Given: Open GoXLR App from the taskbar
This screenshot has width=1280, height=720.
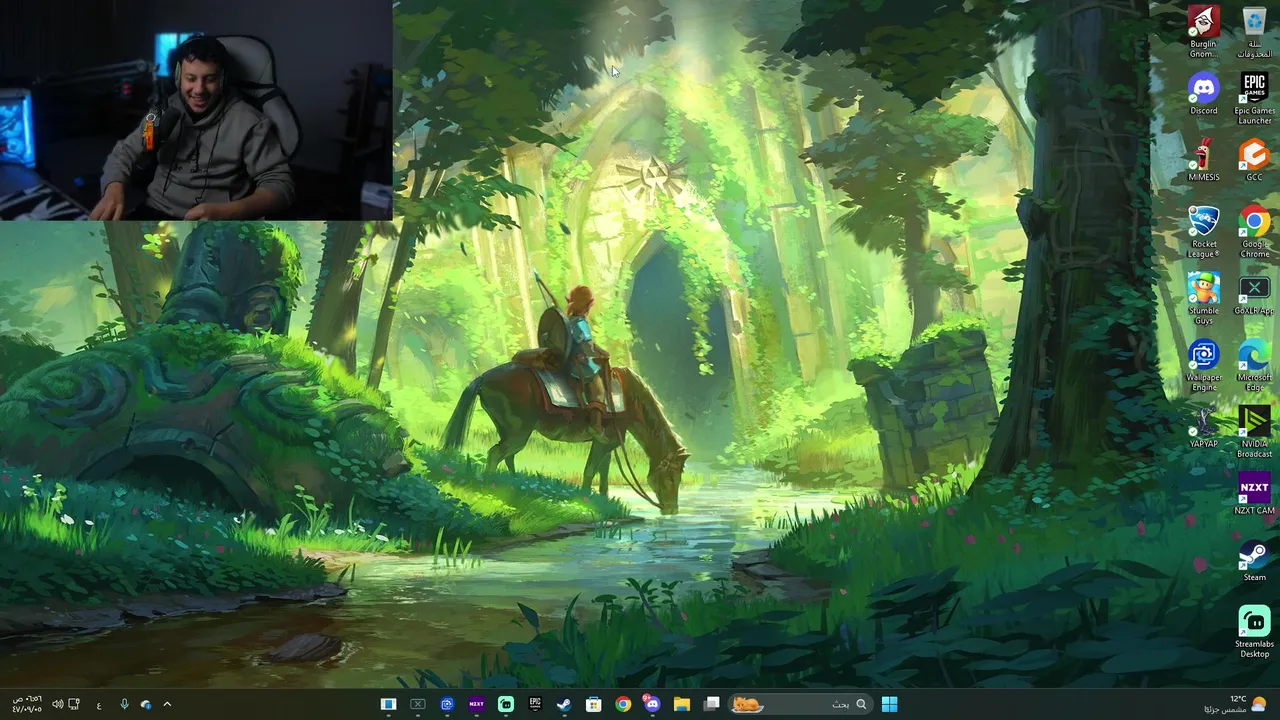Looking at the screenshot, I should click(418, 704).
